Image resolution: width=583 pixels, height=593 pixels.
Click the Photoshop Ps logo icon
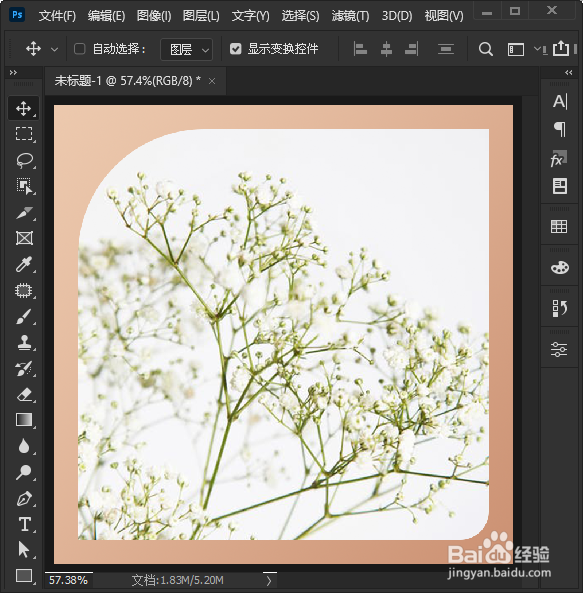pyautogui.click(x=17, y=15)
